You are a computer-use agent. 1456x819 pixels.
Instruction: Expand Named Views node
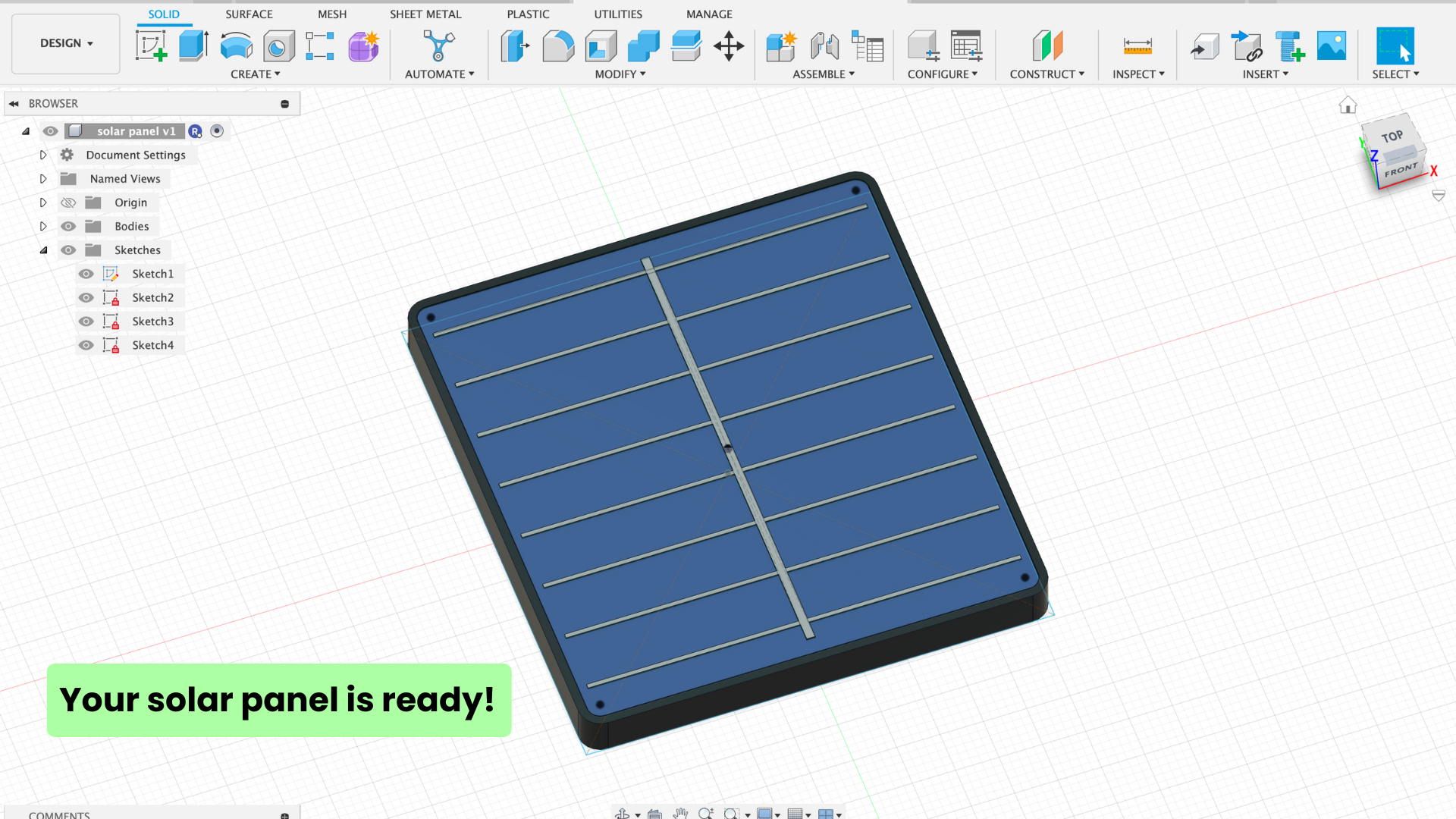point(43,179)
